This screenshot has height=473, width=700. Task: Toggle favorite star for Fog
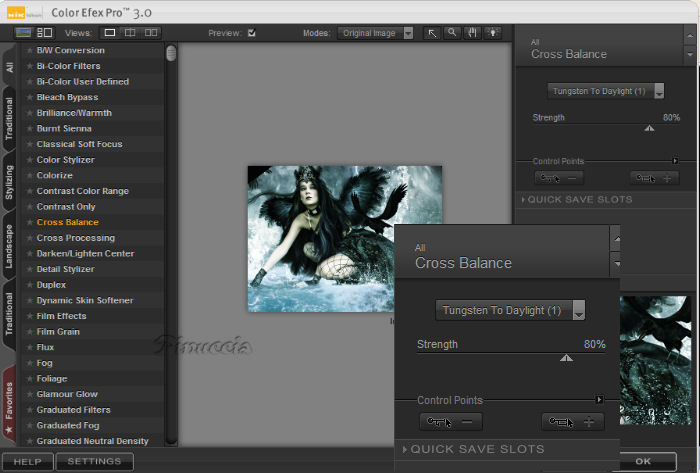(x=29, y=363)
